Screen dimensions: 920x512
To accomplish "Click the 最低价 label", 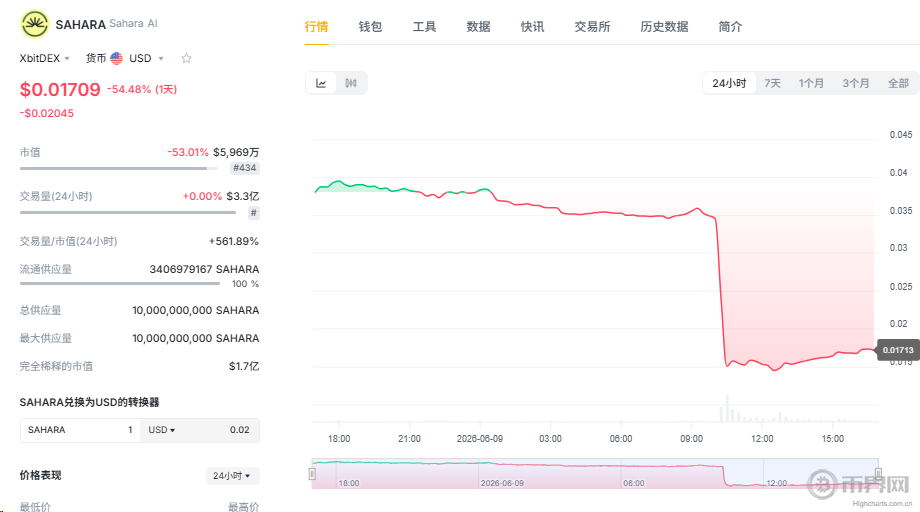I will [35, 507].
